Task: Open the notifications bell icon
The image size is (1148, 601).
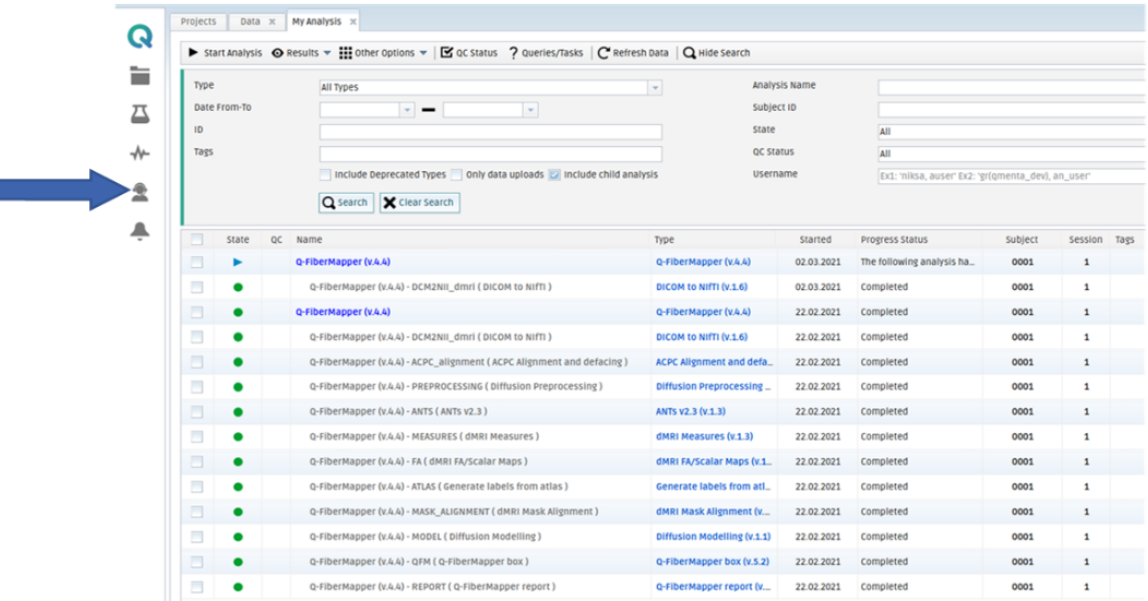Action: [x=140, y=231]
